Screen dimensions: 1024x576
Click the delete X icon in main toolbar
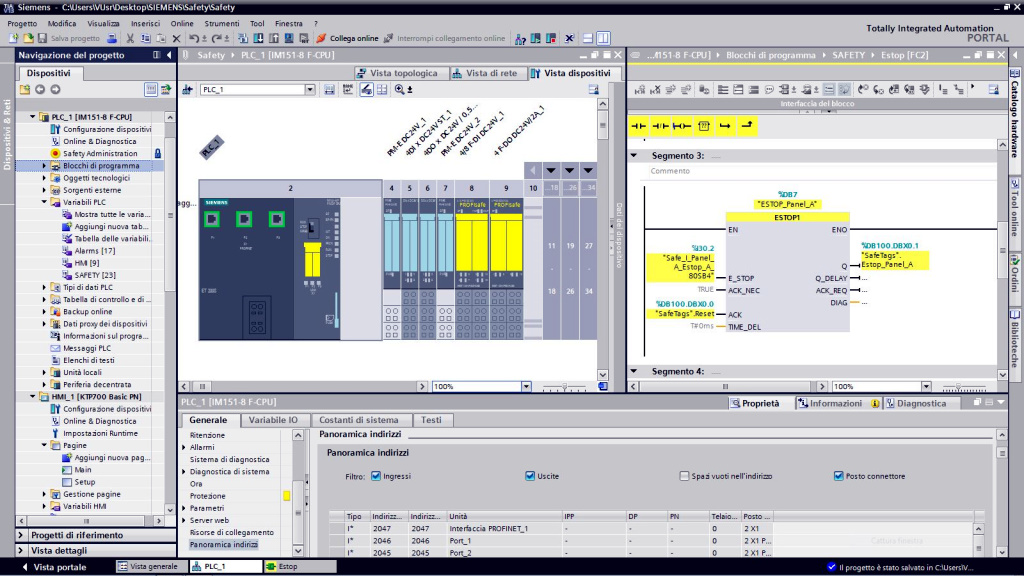176,39
